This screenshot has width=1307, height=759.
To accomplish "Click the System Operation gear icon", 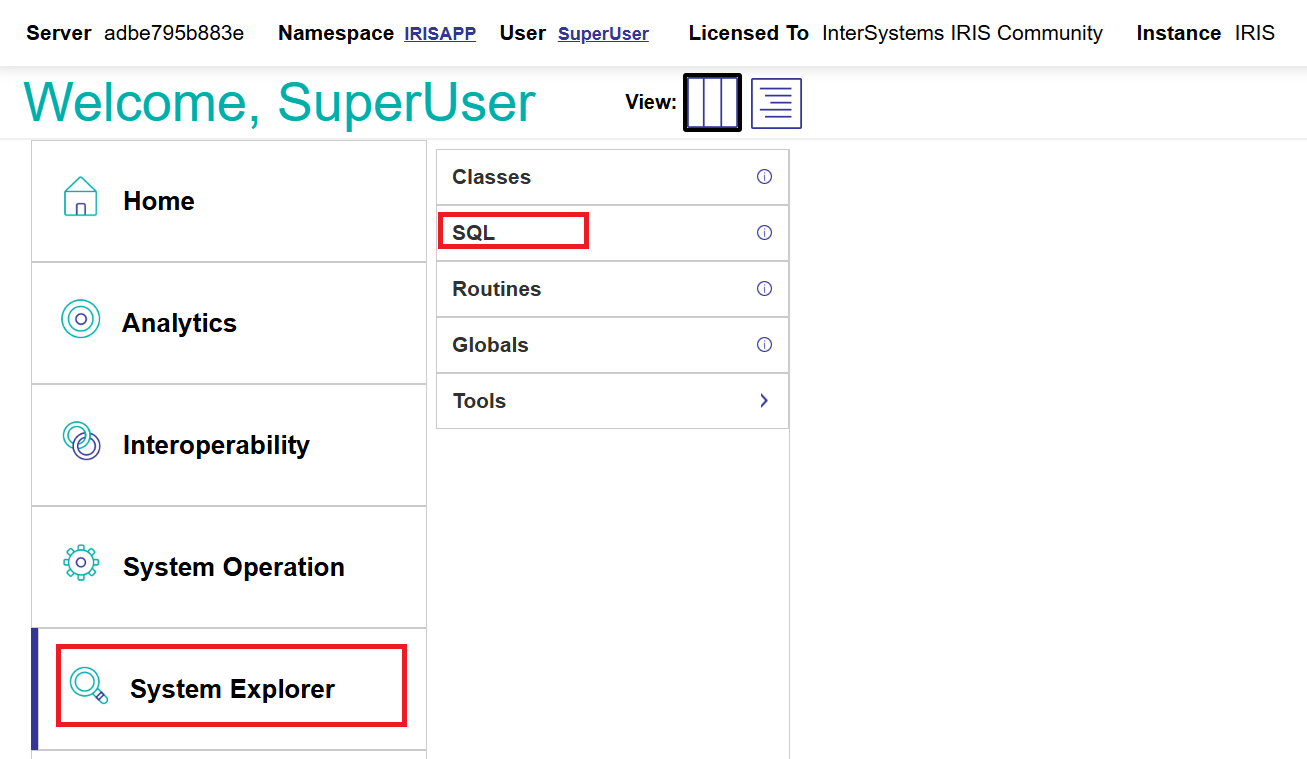I will (81, 563).
